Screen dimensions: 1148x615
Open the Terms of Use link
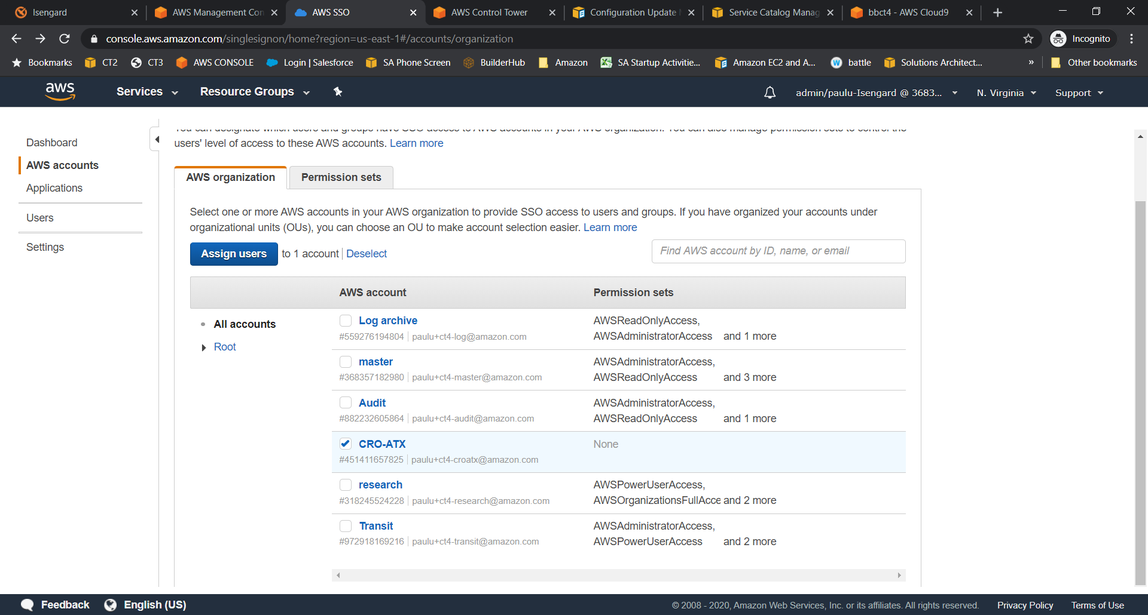click(x=1097, y=605)
